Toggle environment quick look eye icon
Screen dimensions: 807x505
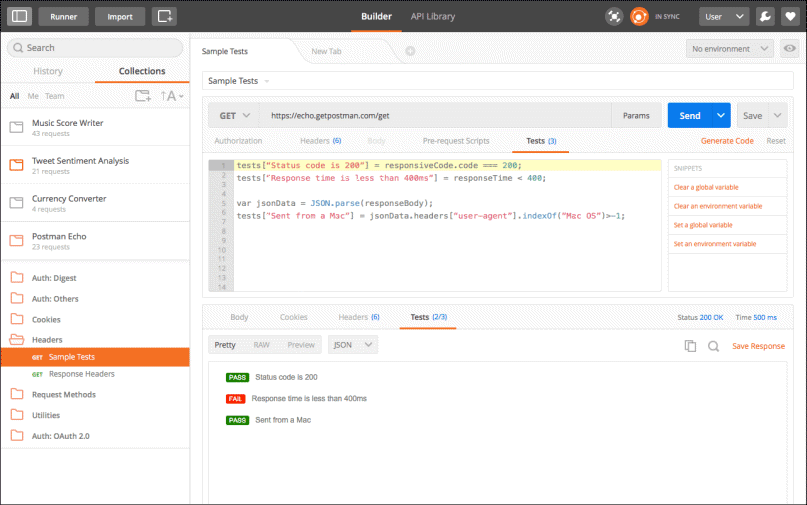pyautogui.click(x=790, y=48)
